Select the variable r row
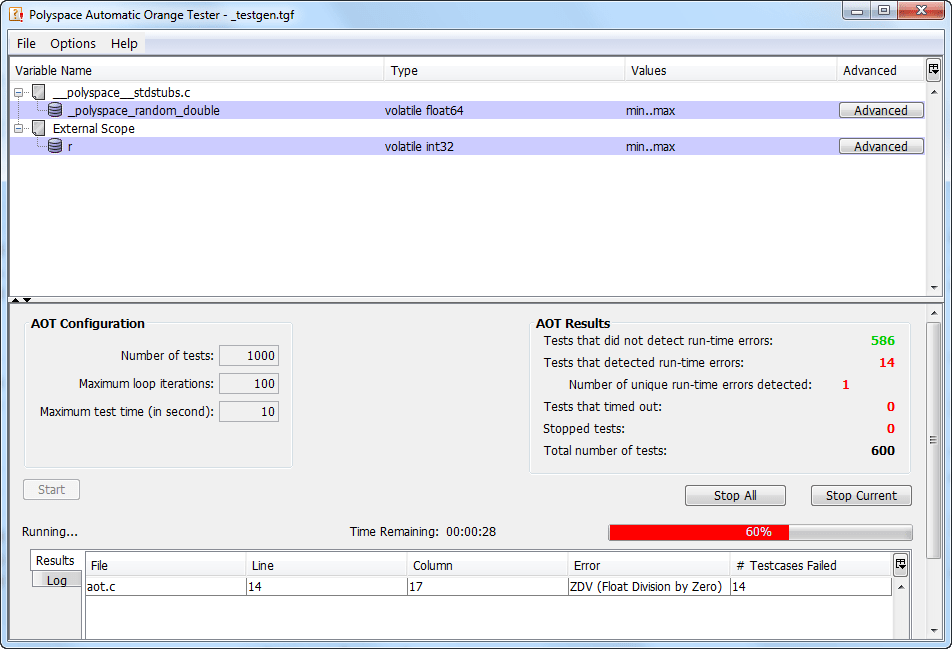The width and height of the screenshot is (952, 649). pos(467,146)
